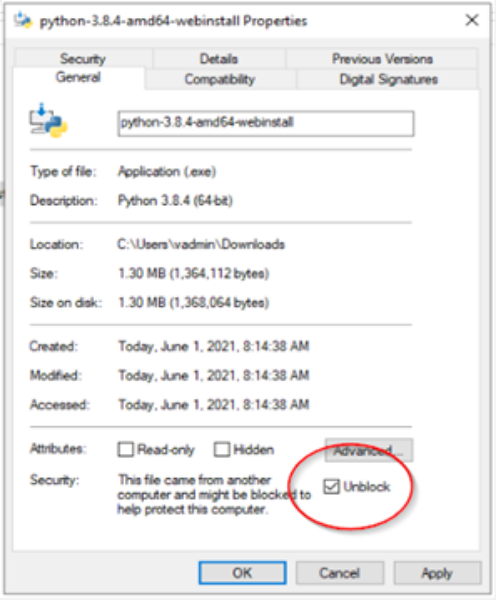Click the Python installer icon in title bar
Screen dimensions: 496x600
23,20
